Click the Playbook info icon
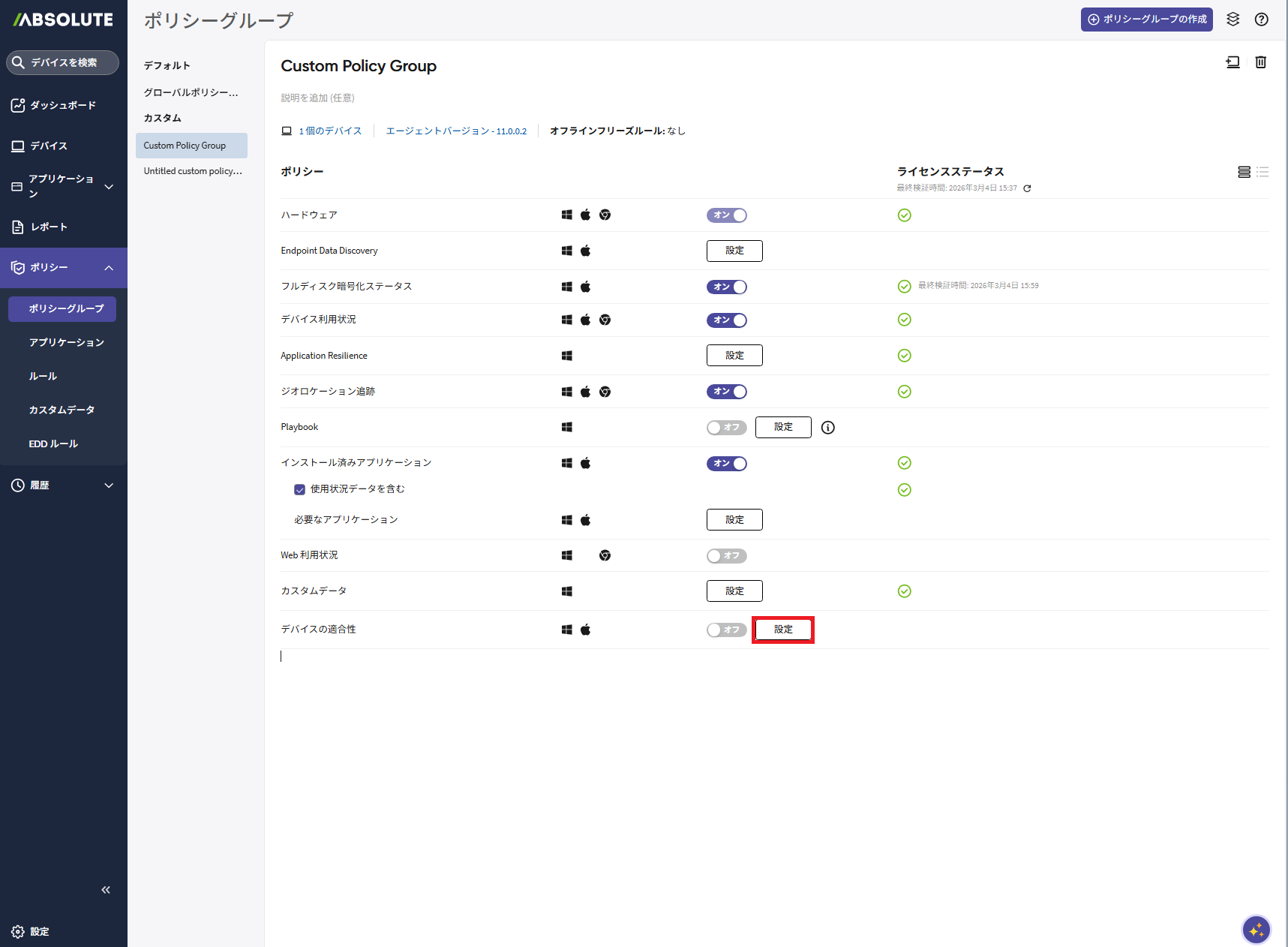 [827, 428]
